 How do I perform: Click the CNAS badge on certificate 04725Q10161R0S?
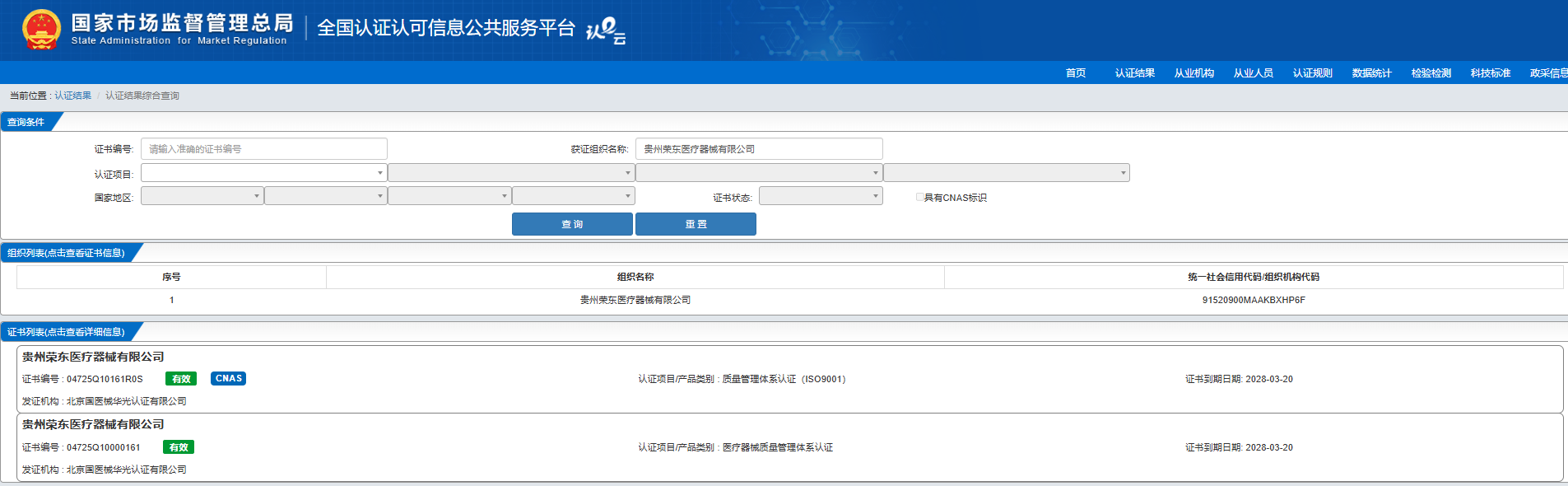coord(229,378)
